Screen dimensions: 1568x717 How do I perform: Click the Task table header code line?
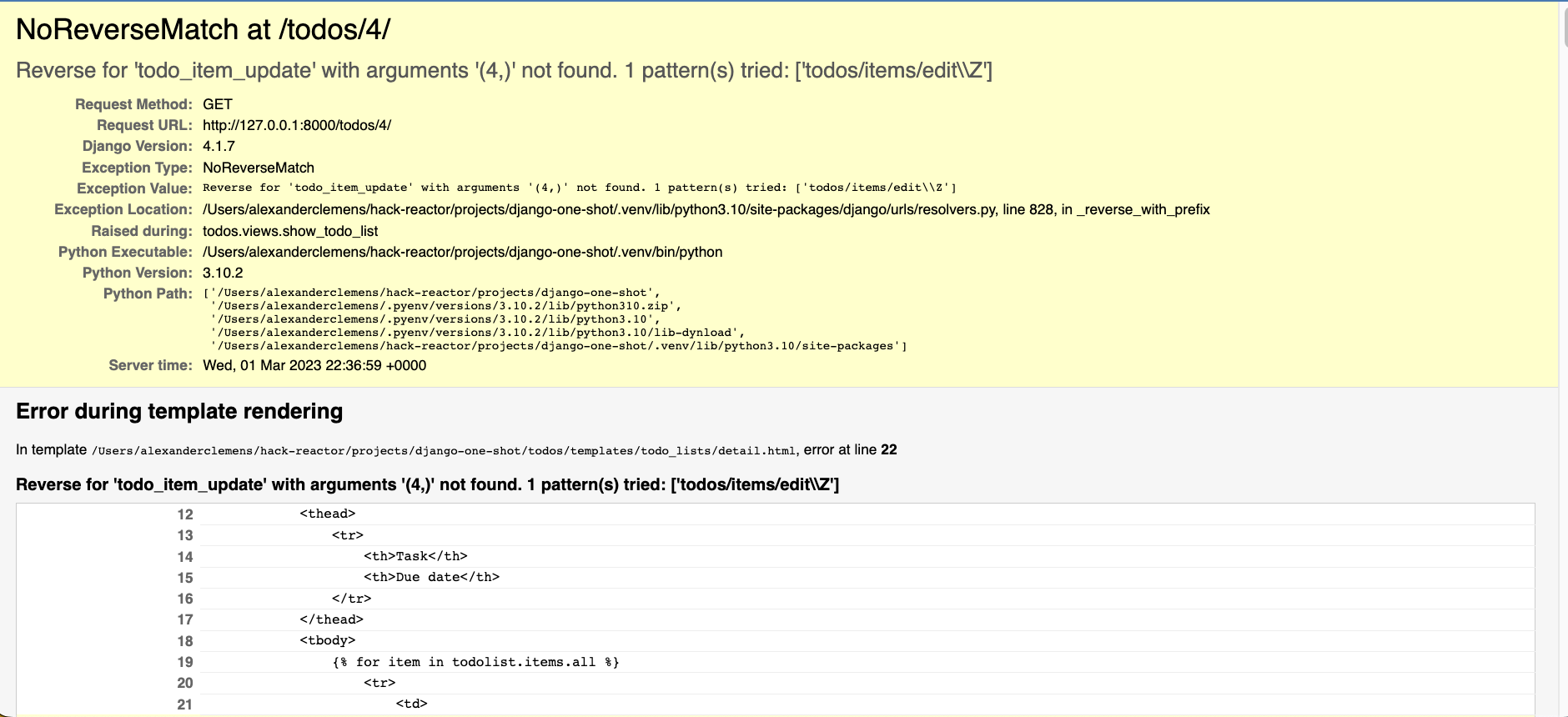coord(415,556)
